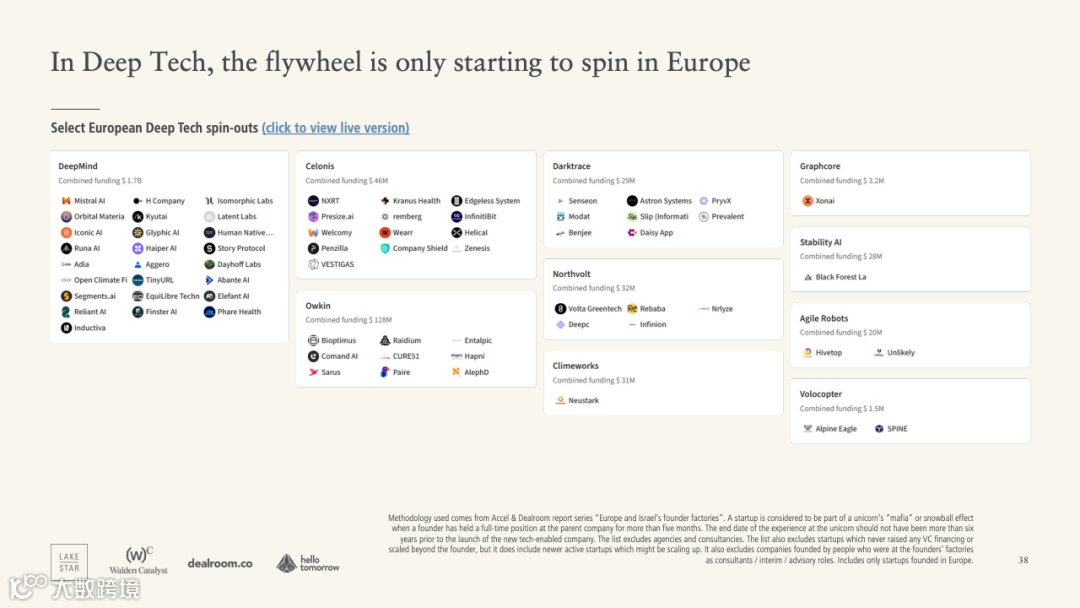Select the Alpine Eagle icon
Screen dimensions: 1080x608
pyautogui.click(x=807, y=429)
